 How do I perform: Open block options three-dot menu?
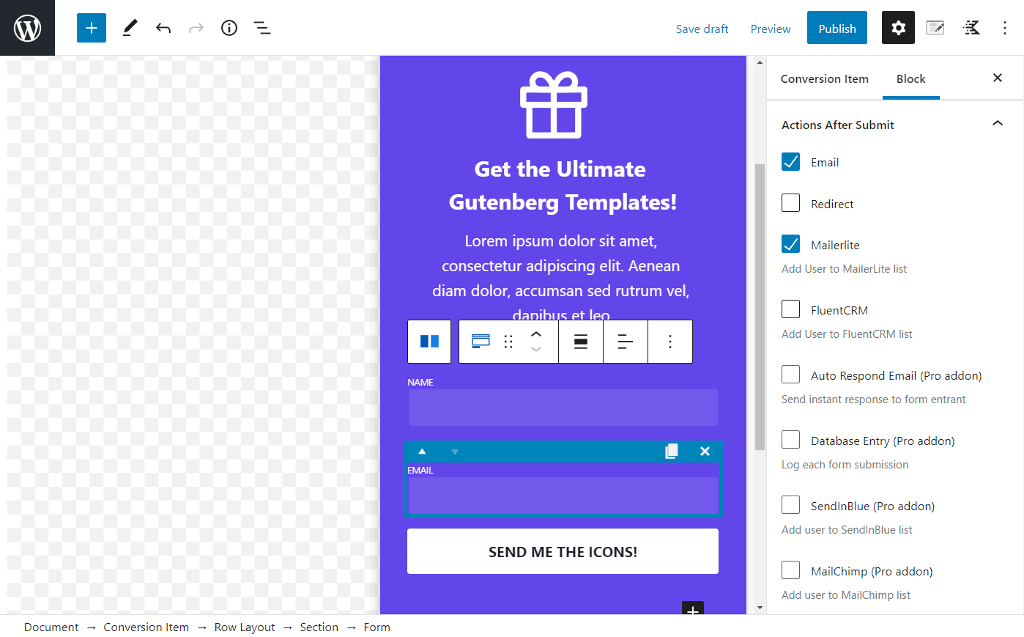click(x=670, y=342)
